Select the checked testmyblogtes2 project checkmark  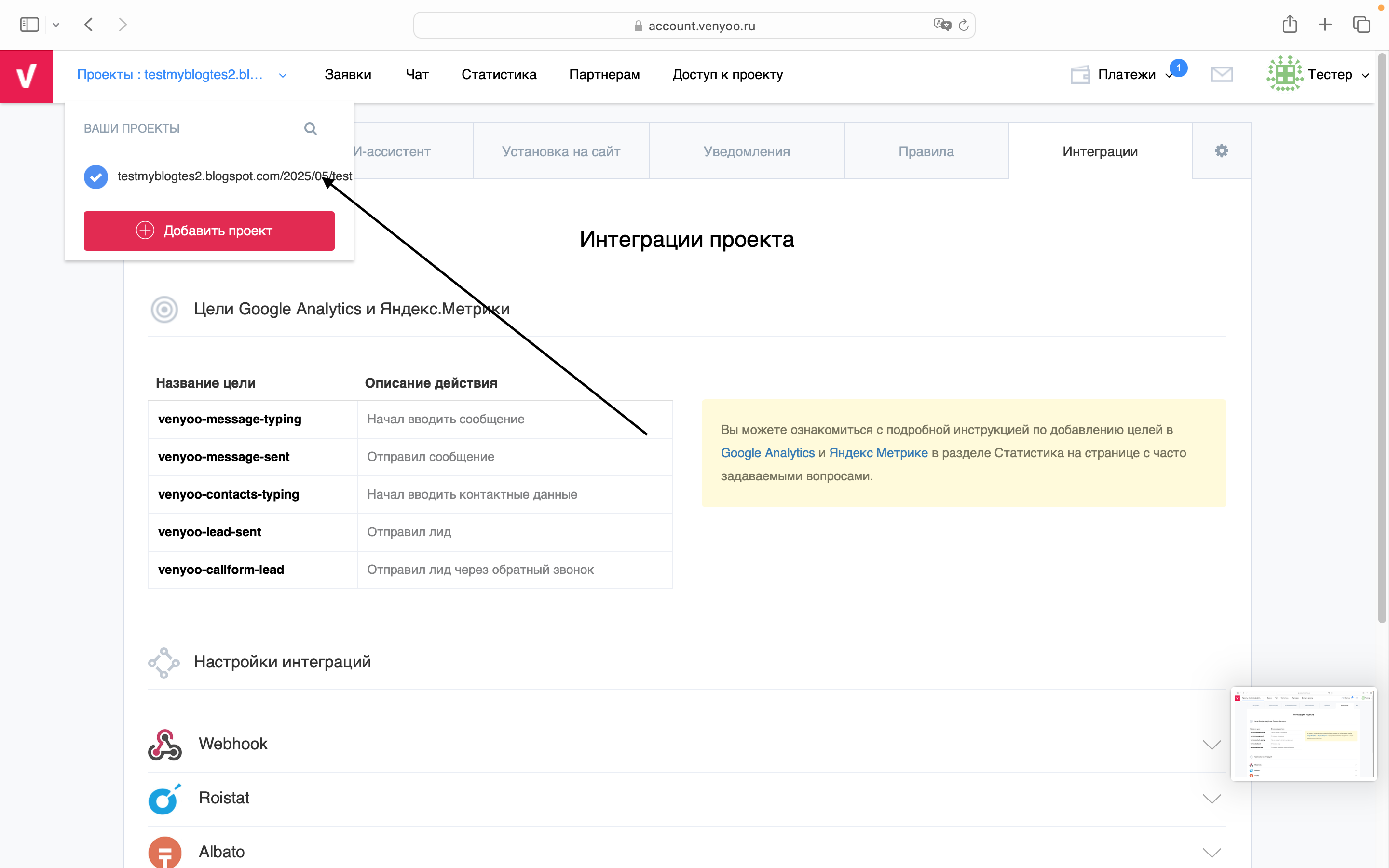[96, 177]
